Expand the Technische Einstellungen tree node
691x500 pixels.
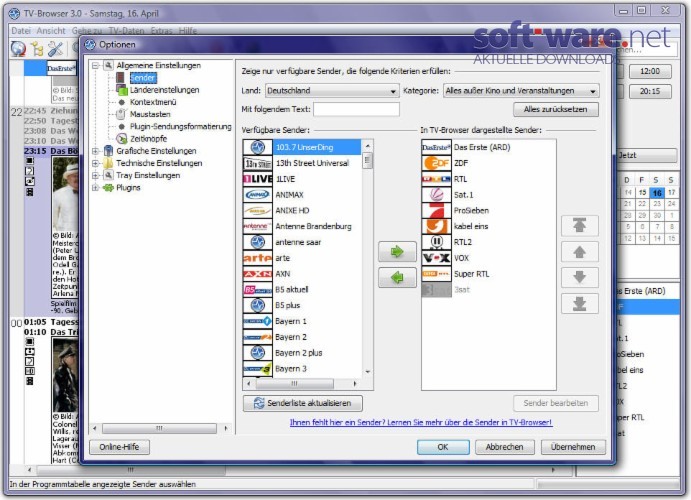coord(95,163)
